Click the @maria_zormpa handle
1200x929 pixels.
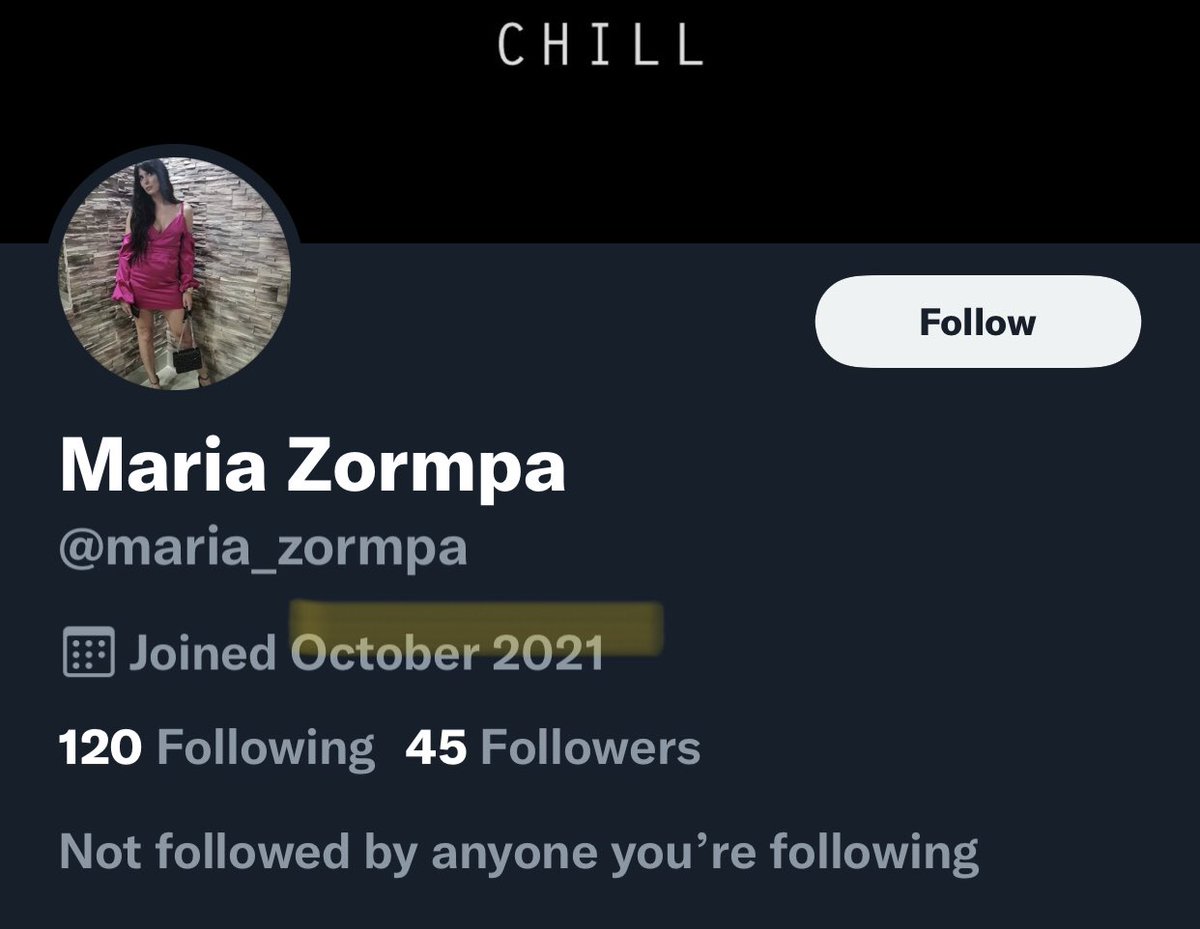[263, 550]
